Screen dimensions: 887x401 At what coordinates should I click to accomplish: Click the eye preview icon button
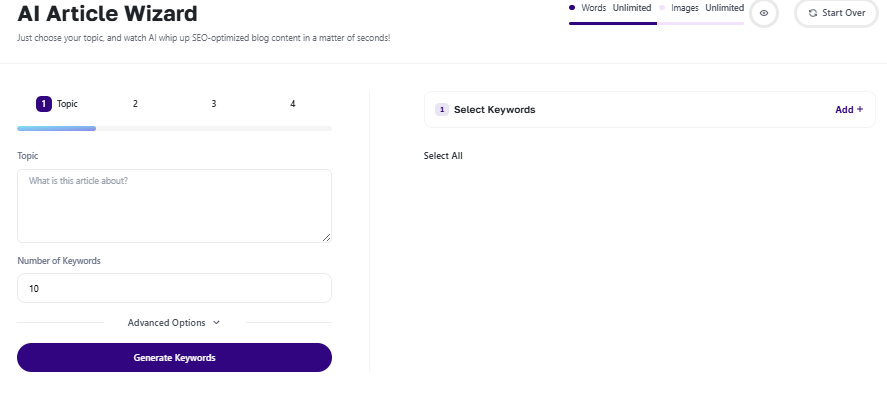(764, 13)
